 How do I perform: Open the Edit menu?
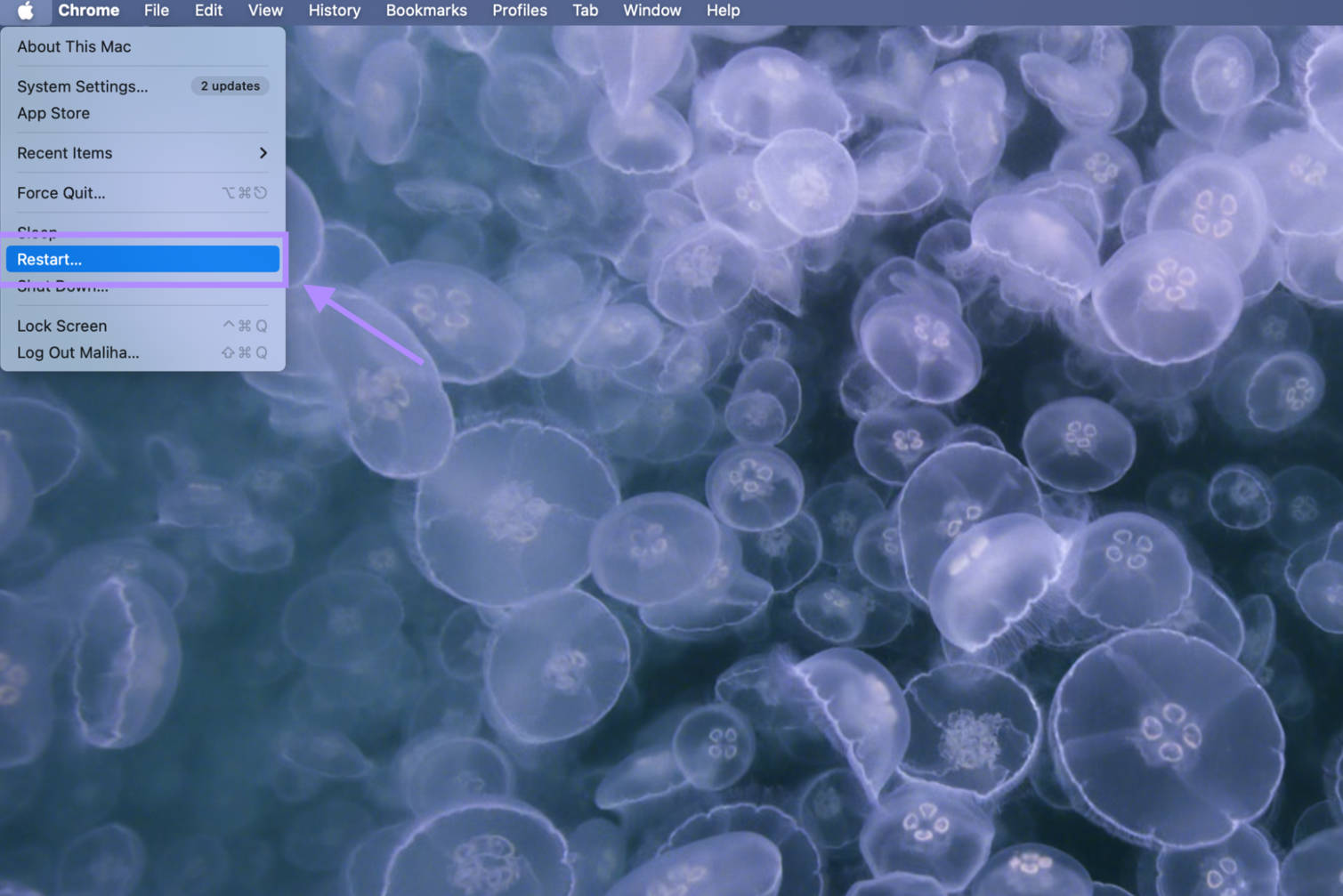tap(208, 11)
